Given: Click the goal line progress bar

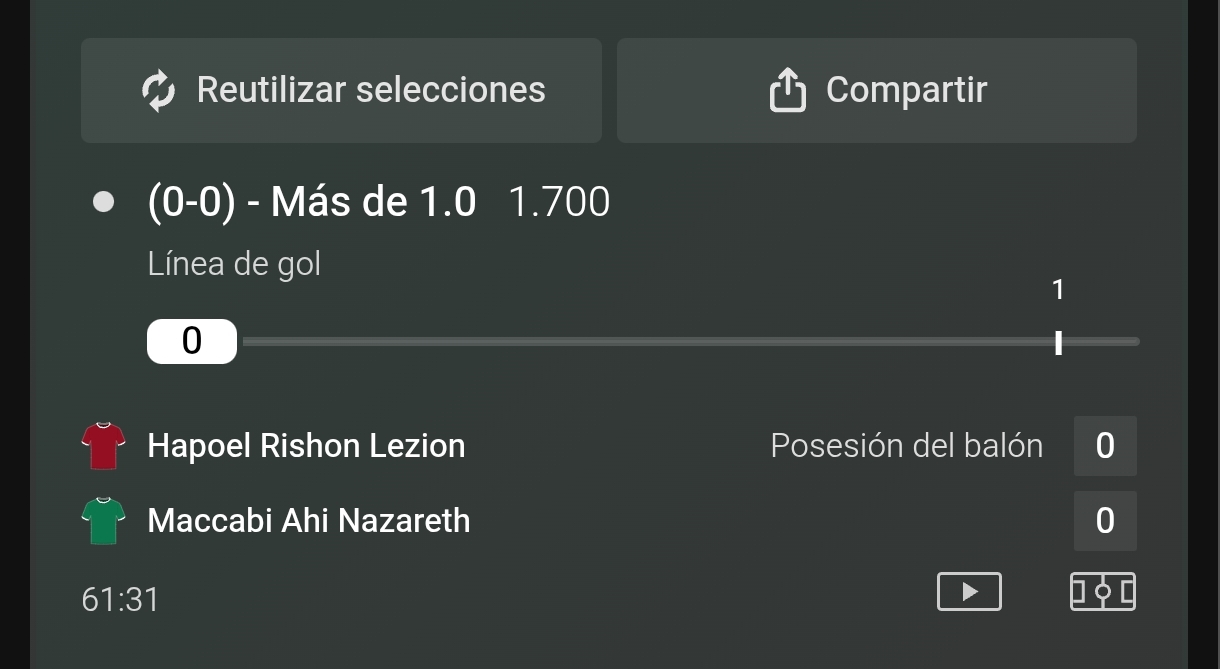Looking at the screenshot, I should pos(690,342).
